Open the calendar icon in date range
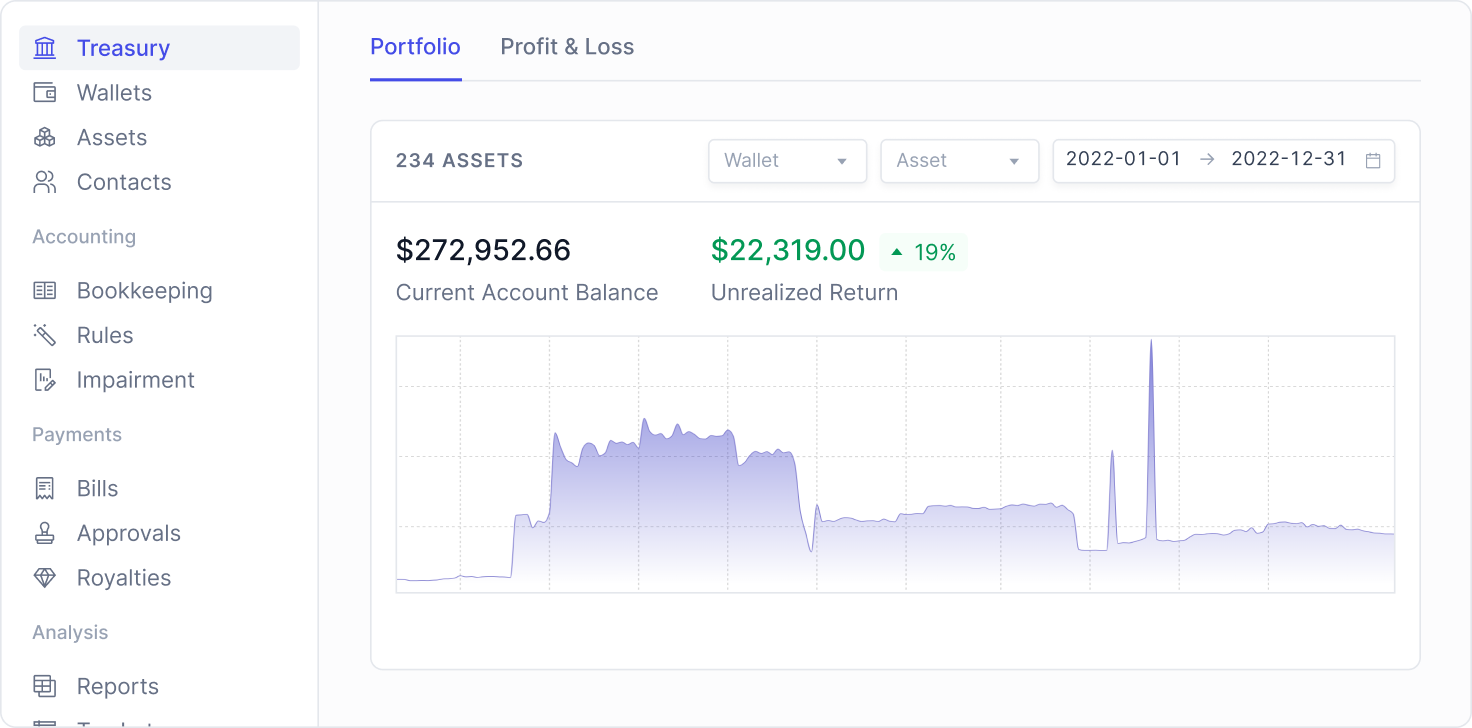 tap(1373, 160)
